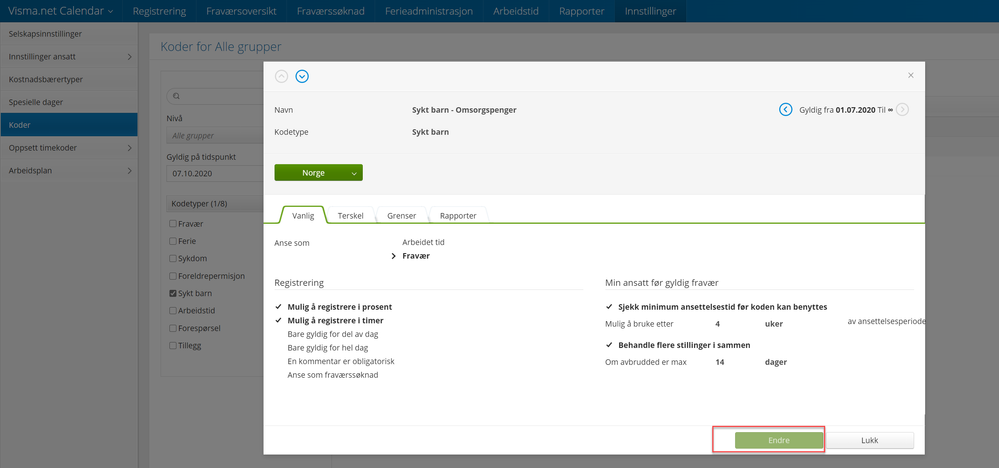Select the Fravær Anse som option
The height and width of the screenshot is (468, 999).
(416, 256)
